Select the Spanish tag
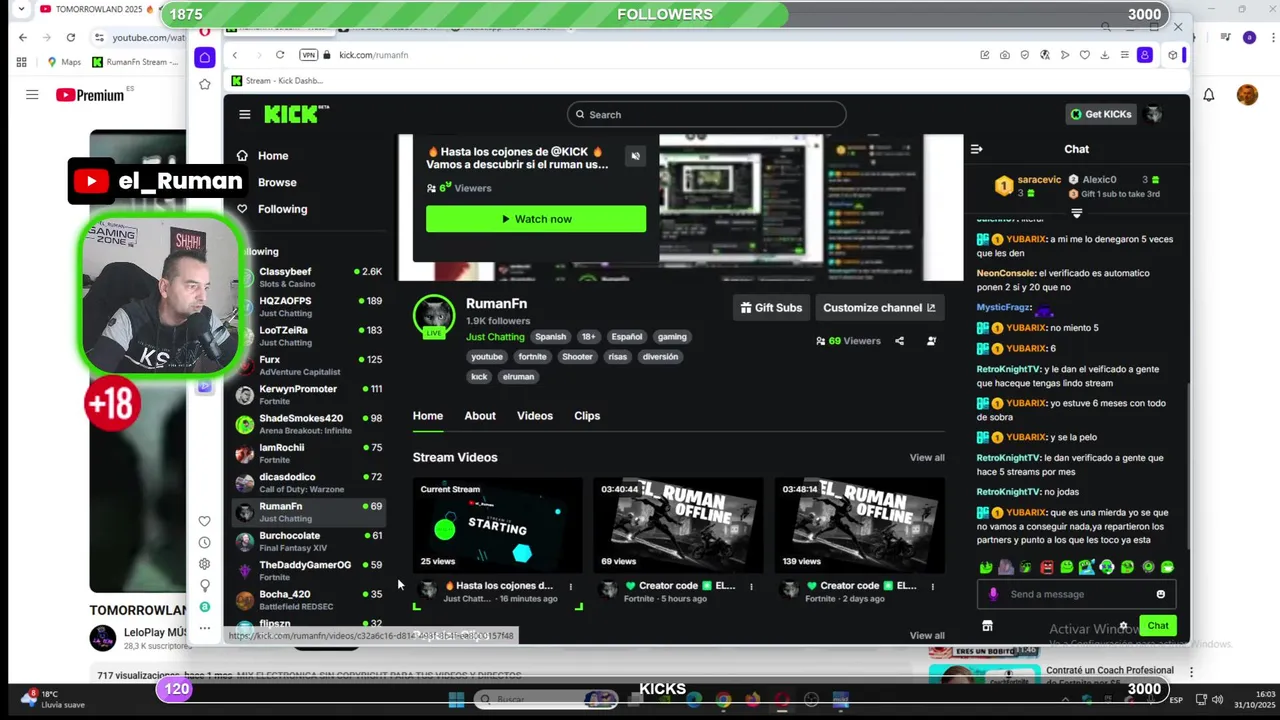The height and width of the screenshot is (720, 1280). click(550, 337)
